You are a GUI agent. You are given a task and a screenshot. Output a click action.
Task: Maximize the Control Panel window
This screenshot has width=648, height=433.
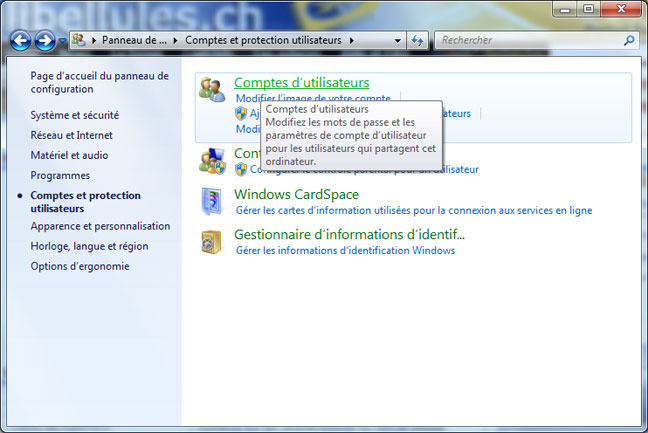click(588, 9)
